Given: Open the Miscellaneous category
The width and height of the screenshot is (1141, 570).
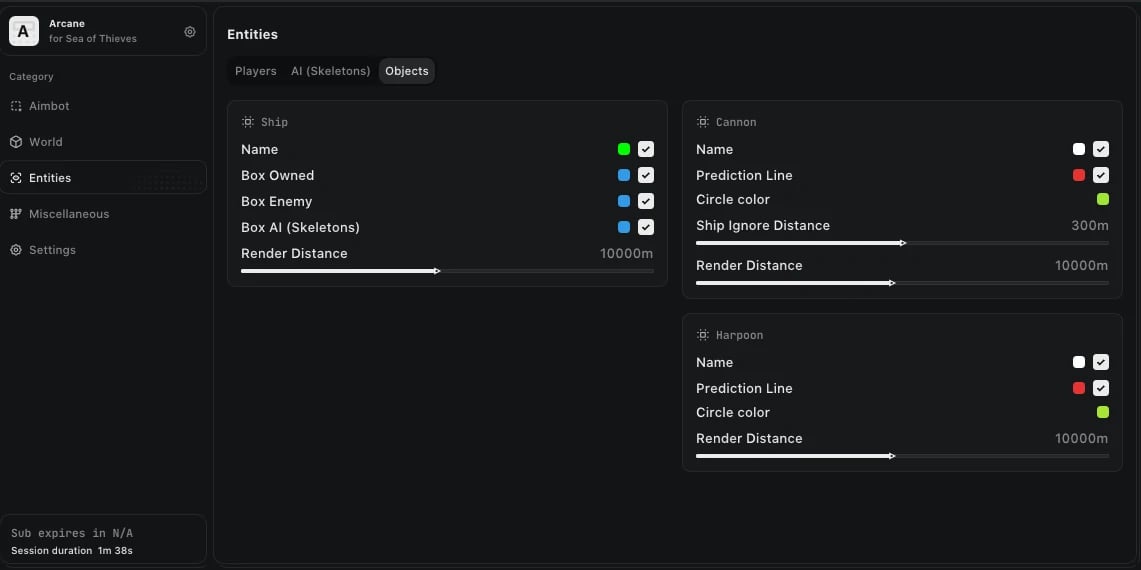Looking at the screenshot, I should pos(103,214).
